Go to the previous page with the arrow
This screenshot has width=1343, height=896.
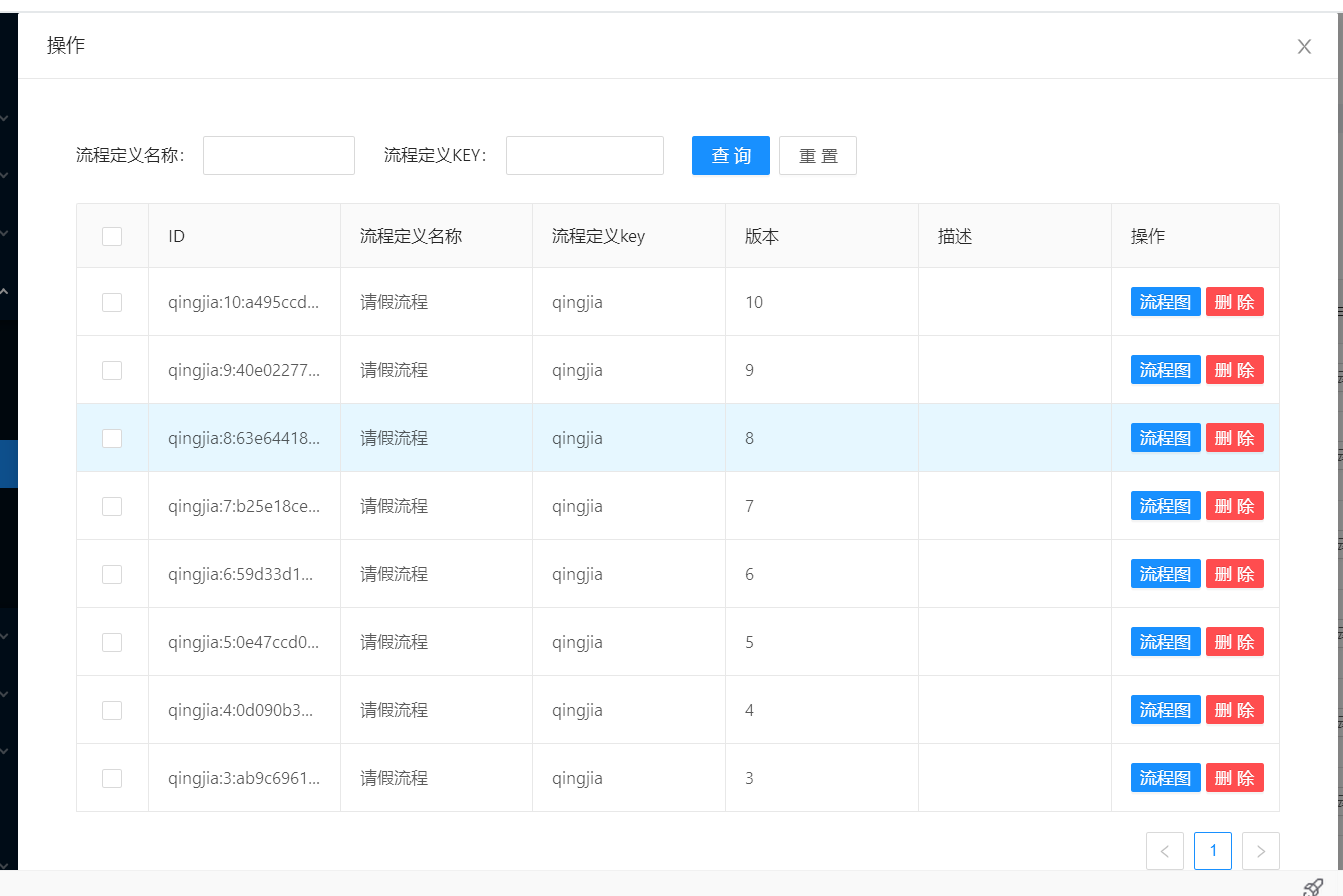[x=1165, y=851]
